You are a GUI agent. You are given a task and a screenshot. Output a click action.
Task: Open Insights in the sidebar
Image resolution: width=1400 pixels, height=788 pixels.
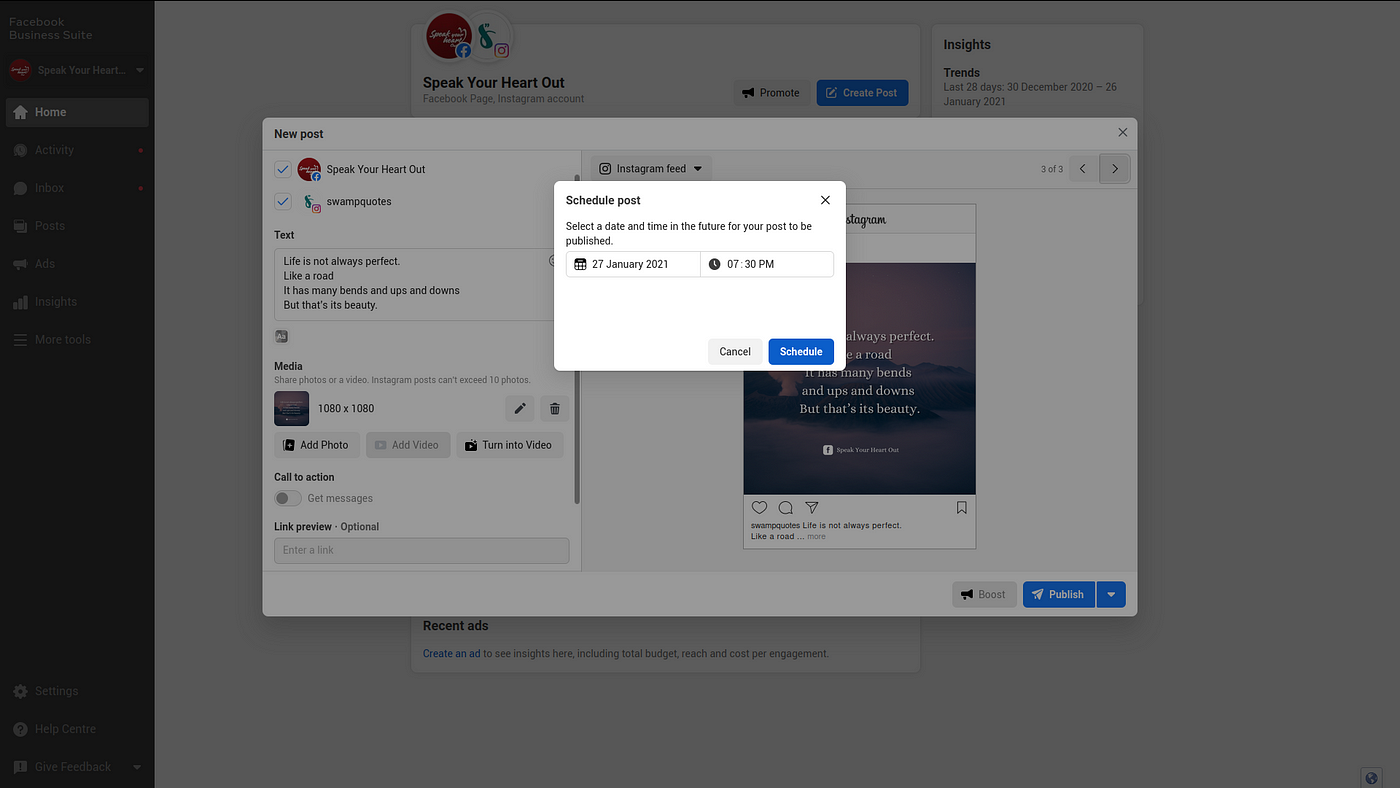77,302
